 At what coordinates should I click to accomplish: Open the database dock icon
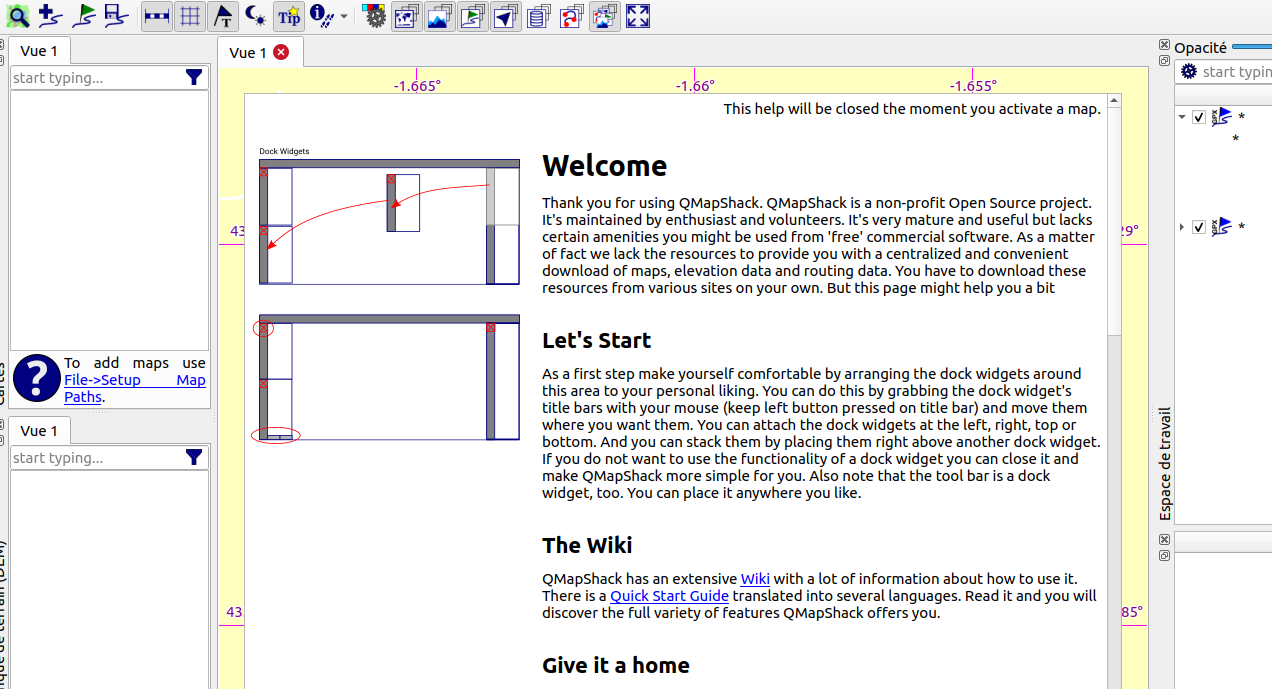pos(539,16)
